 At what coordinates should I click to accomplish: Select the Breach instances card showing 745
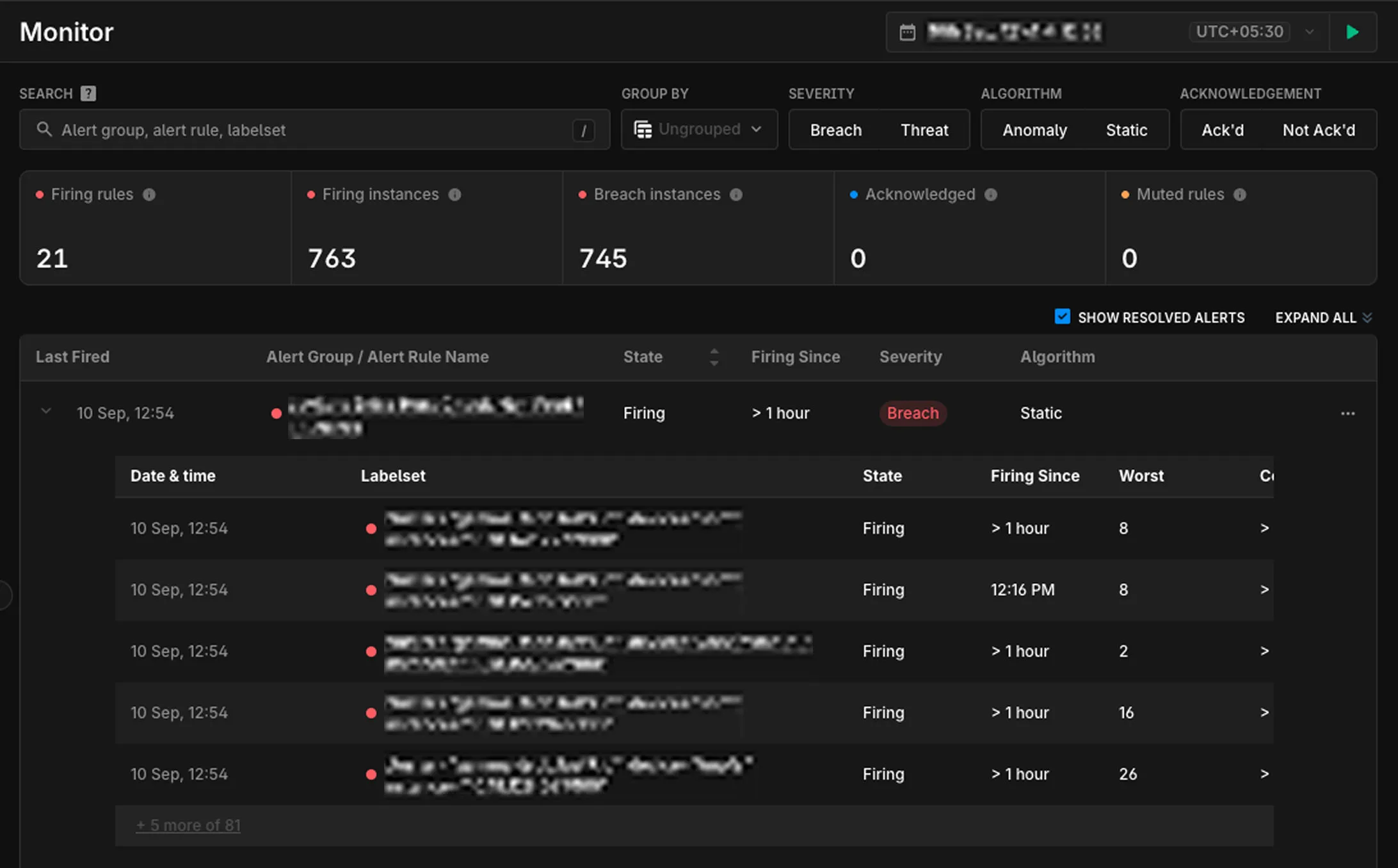[698, 228]
